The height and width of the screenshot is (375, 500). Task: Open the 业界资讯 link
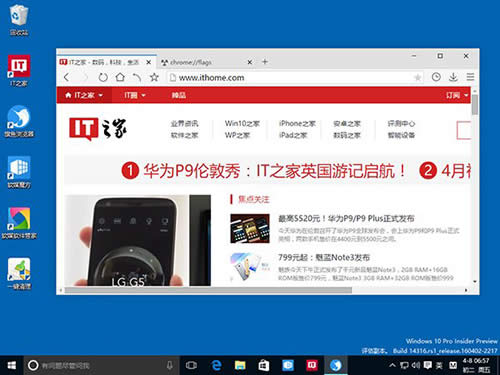pyautogui.click(x=184, y=124)
